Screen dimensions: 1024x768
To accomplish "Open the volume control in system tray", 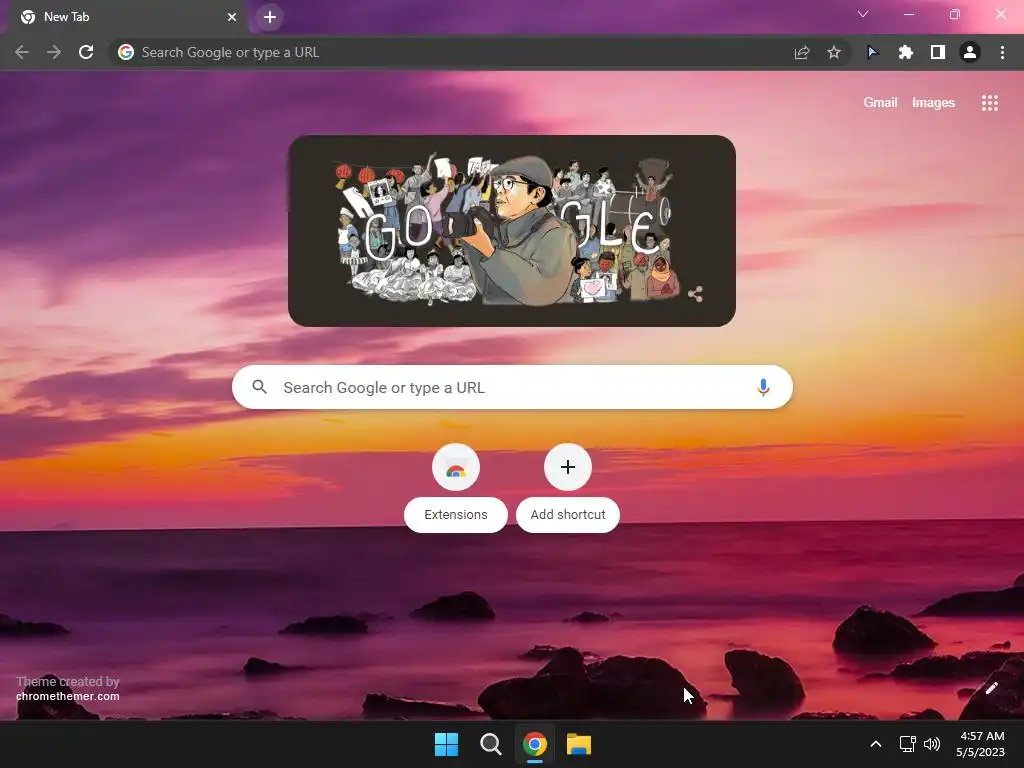I will (x=932, y=744).
